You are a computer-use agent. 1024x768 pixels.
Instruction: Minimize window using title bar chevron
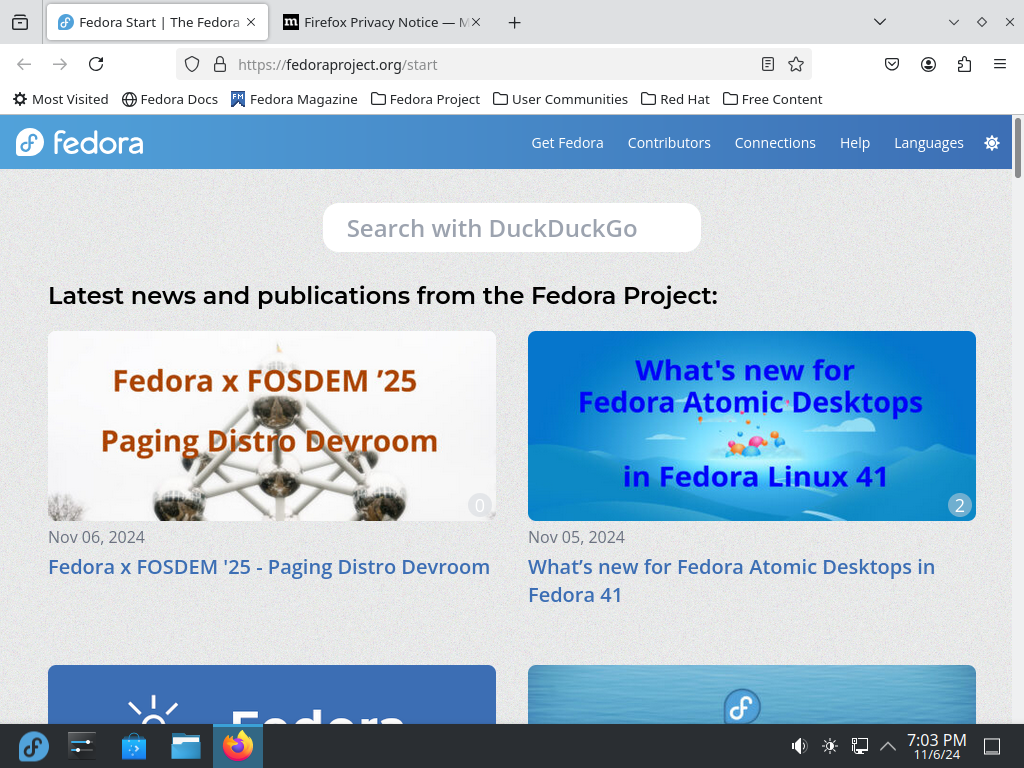(x=953, y=22)
